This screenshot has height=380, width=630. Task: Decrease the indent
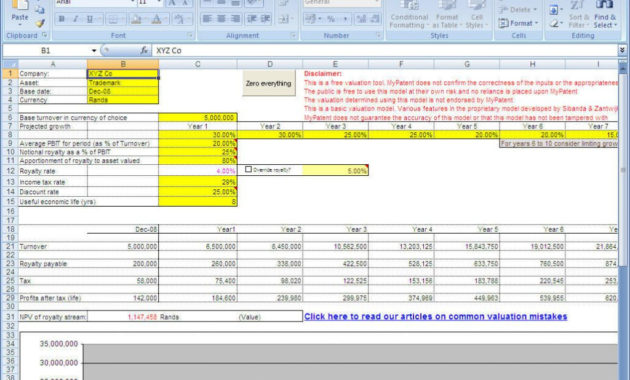tap(252, 19)
